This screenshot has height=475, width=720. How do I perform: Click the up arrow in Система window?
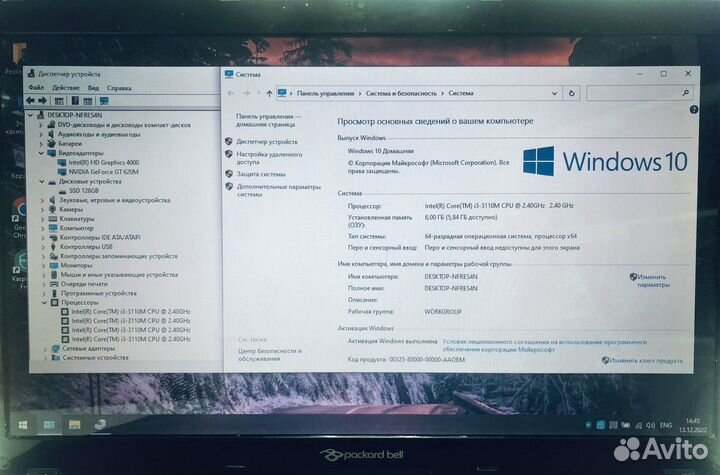(269, 93)
